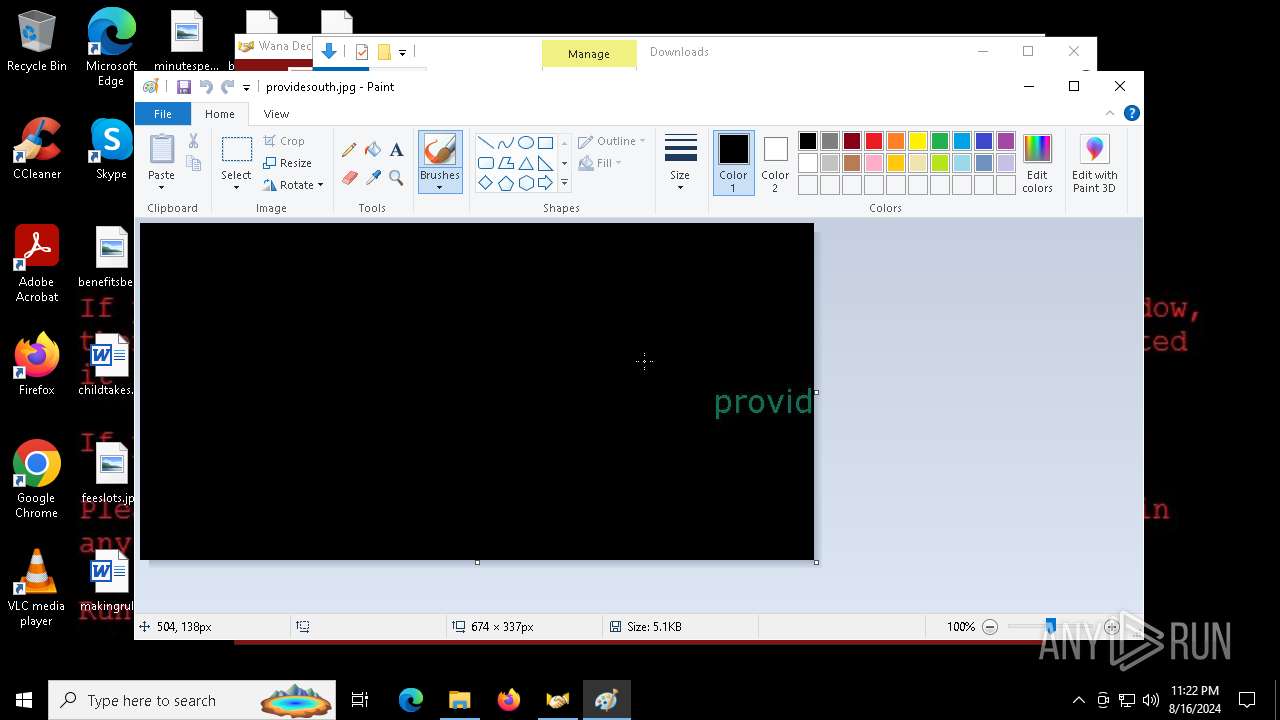The width and height of the screenshot is (1280, 720).
Task: Collapse the ribbon with the chevron
Action: 1109,113
